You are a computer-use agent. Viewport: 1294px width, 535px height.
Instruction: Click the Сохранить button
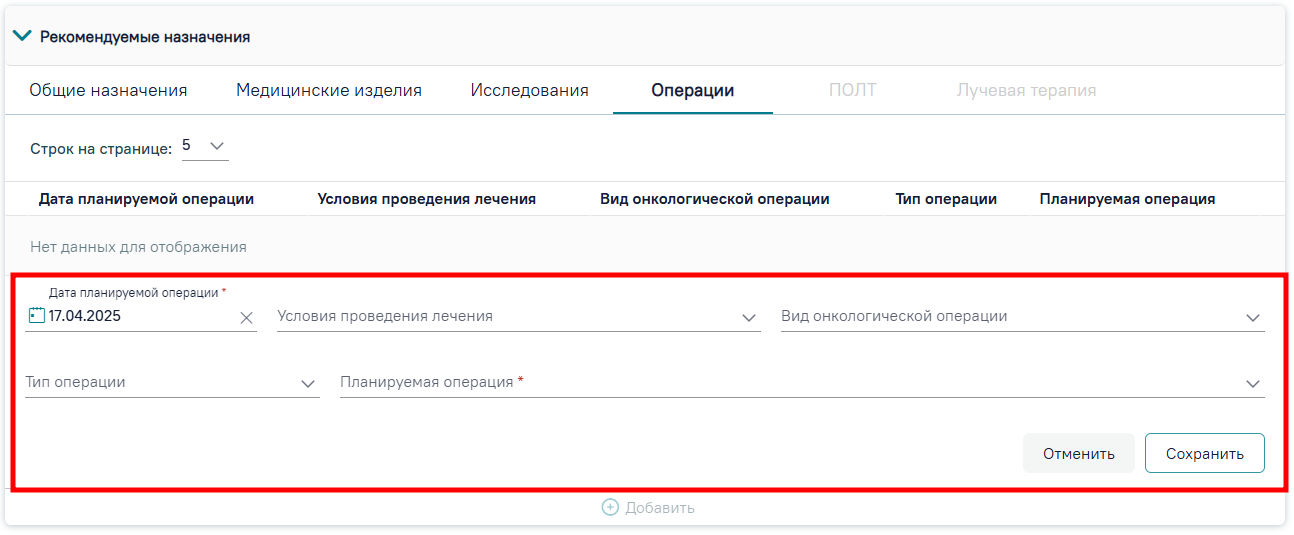click(1205, 453)
